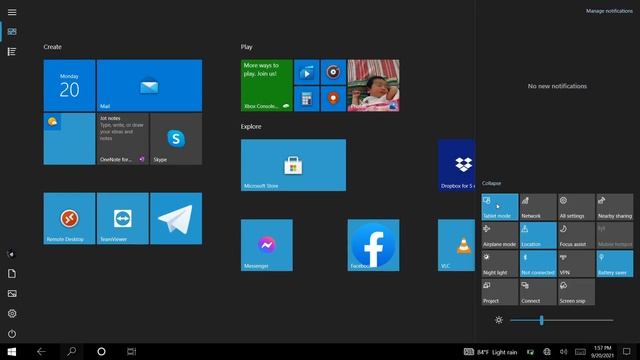Expand the Start hamburger menu
Viewport: 640px width, 360px height.
(x=12, y=12)
